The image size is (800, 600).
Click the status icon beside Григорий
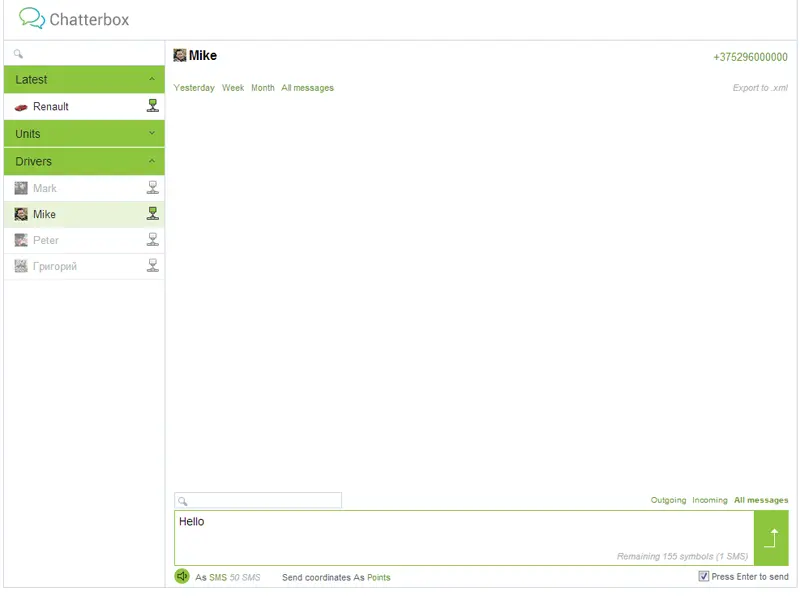click(x=153, y=265)
